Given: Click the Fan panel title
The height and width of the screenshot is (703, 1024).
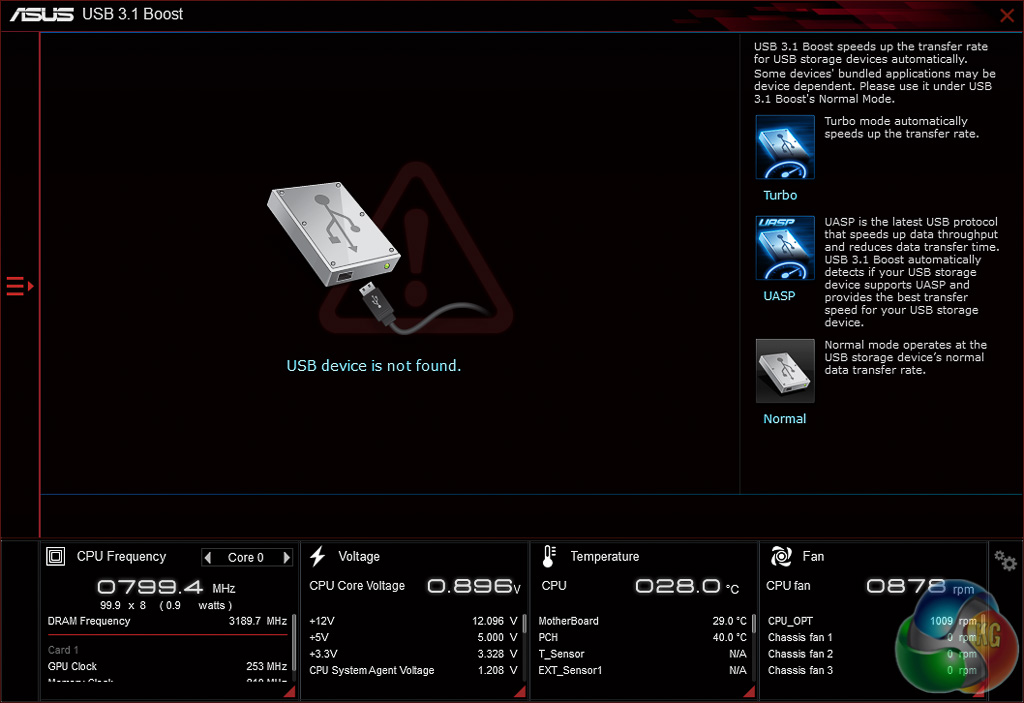Looking at the screenshot, I should (813, 557).
